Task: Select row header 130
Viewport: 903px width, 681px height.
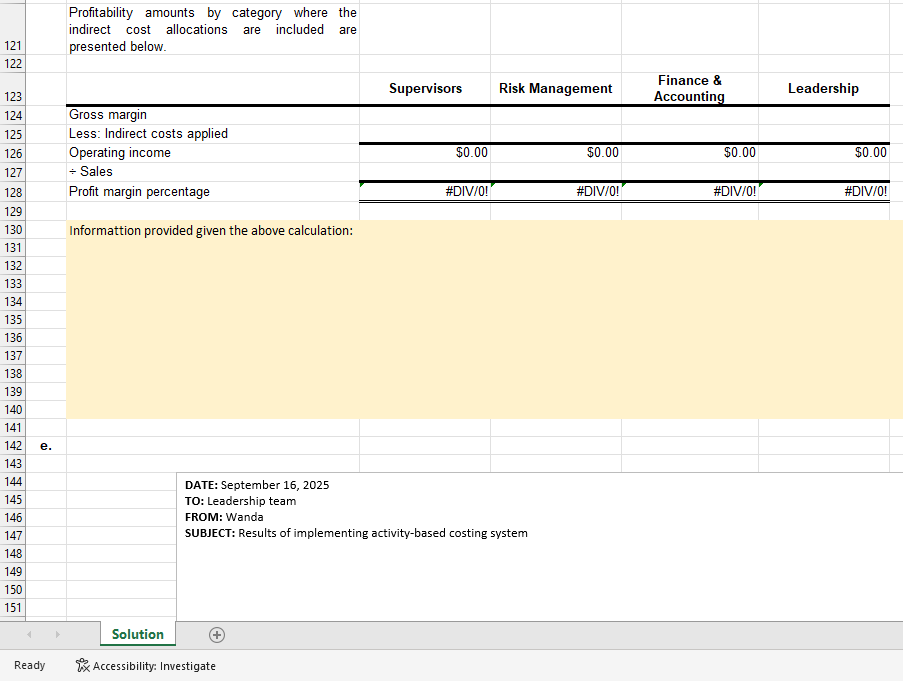Action: tap(13, 230)
